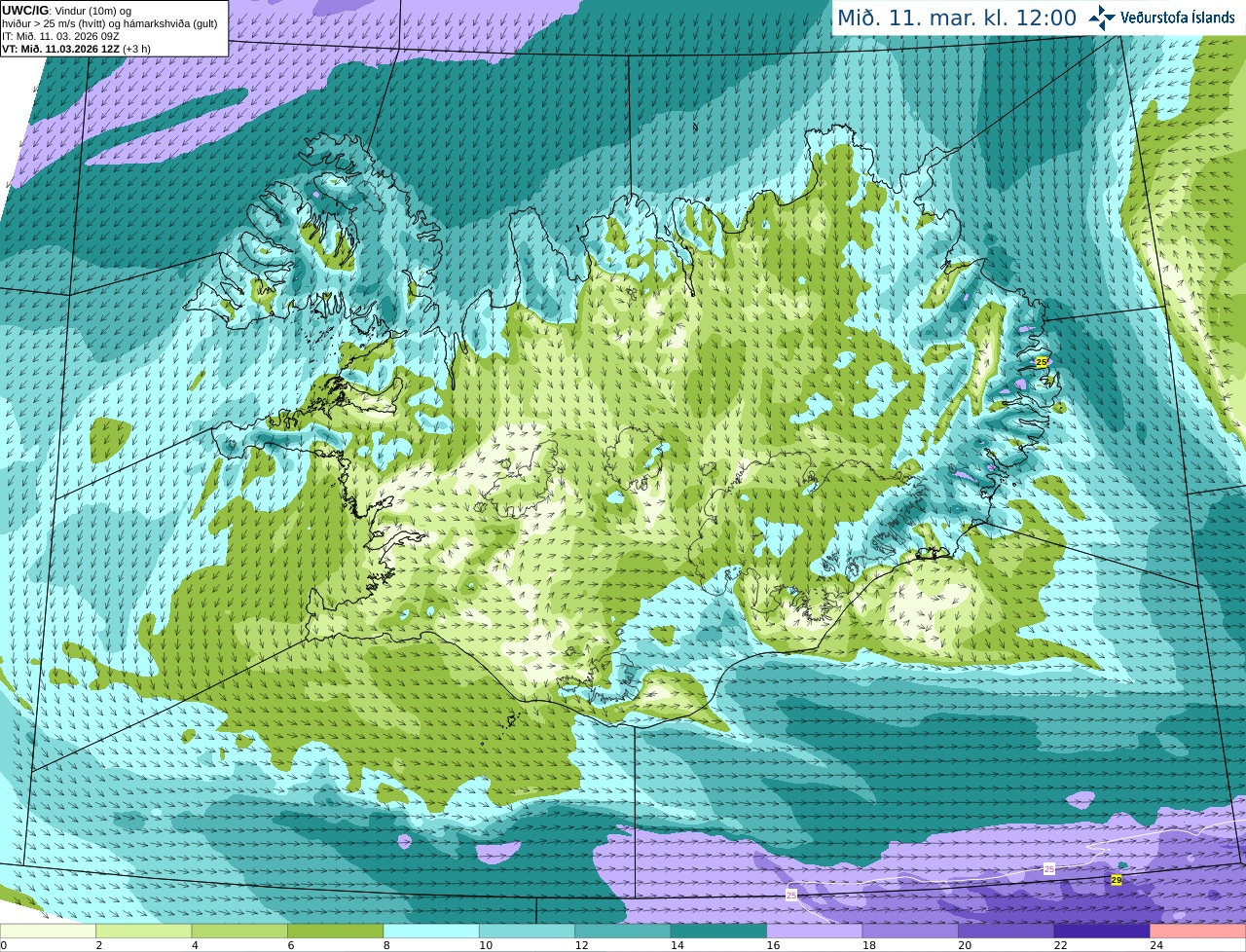Select the 6–8 m/s olive green swatch

(x=336, y=931)
